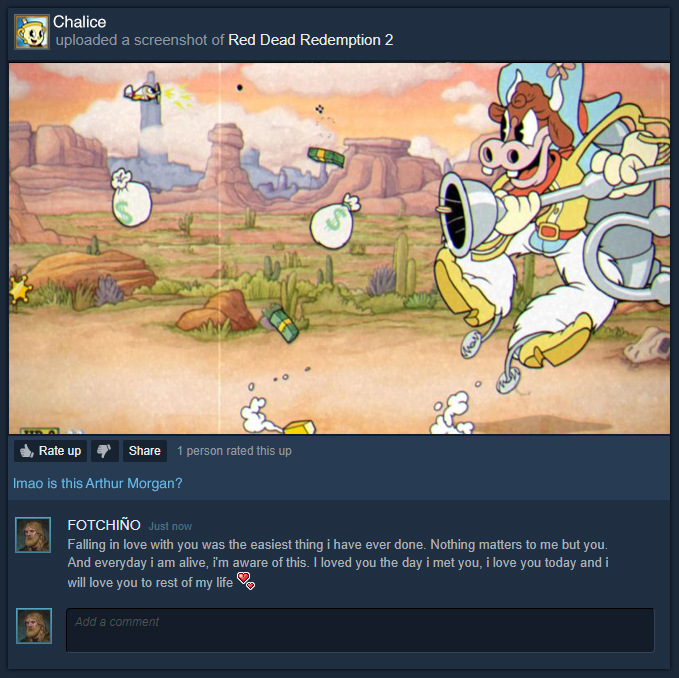Click the Share button
The width and height of the screenshot is (679, 678).
coord(145,451)
